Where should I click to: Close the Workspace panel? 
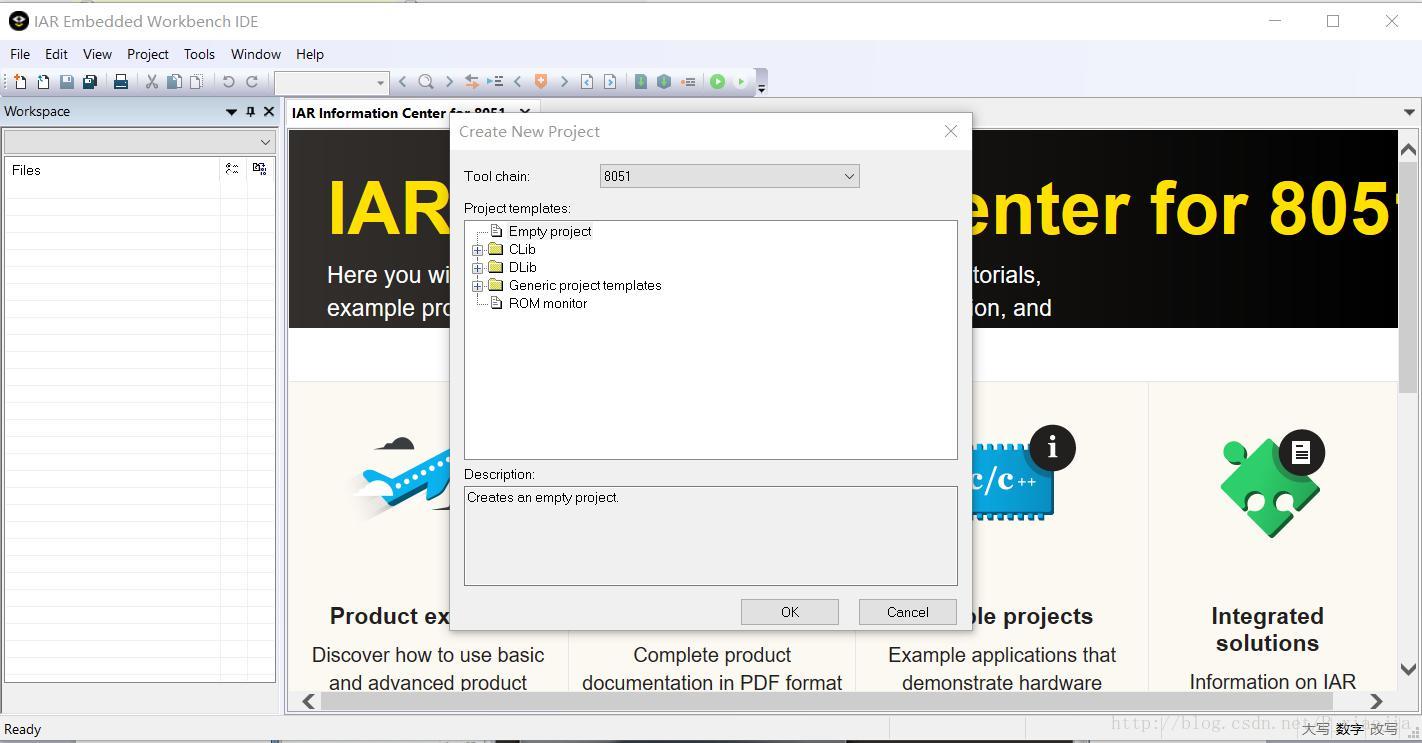tap(268, 112)
